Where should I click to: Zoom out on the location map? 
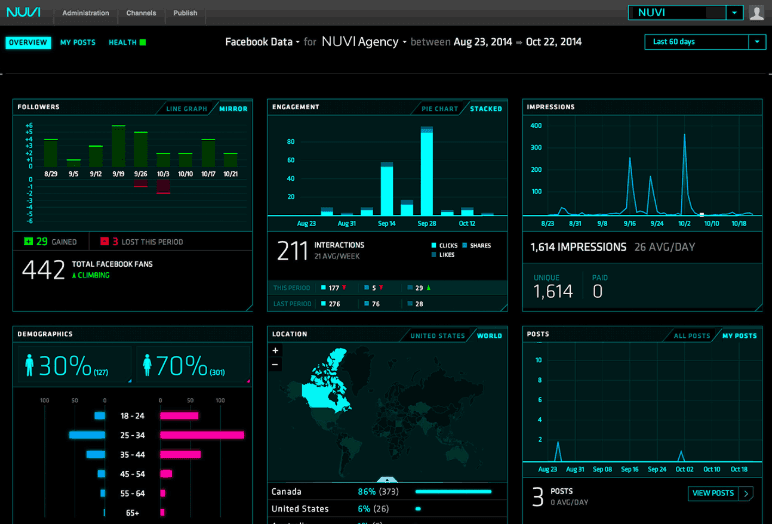pyautogui.click(x=276, y=365)
